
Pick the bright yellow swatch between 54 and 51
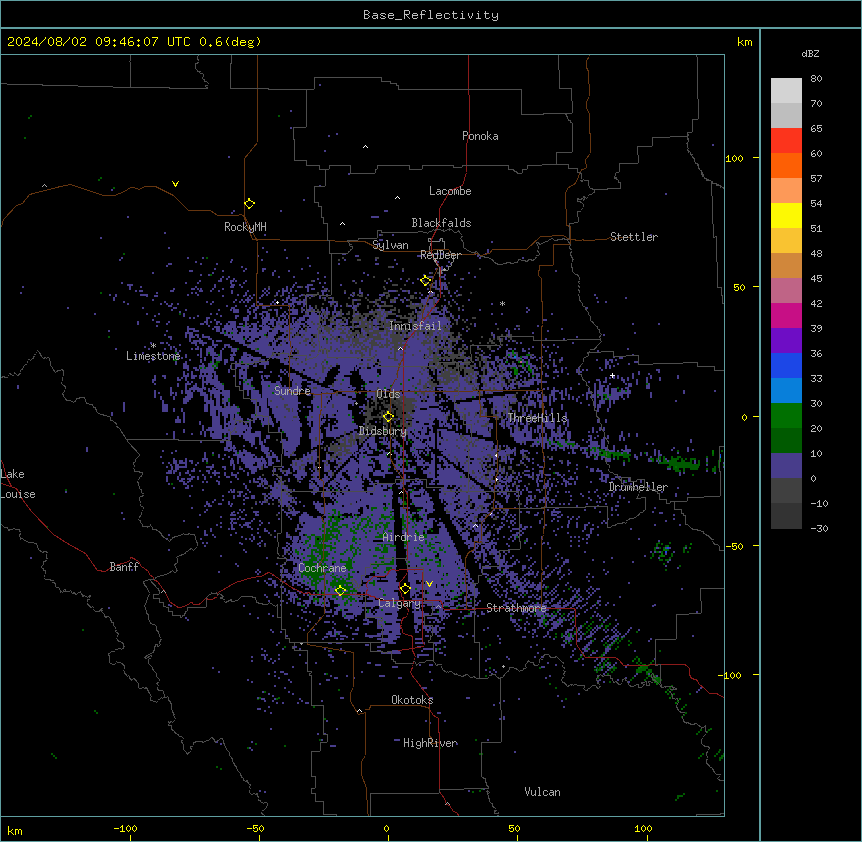tap(786, 215)
